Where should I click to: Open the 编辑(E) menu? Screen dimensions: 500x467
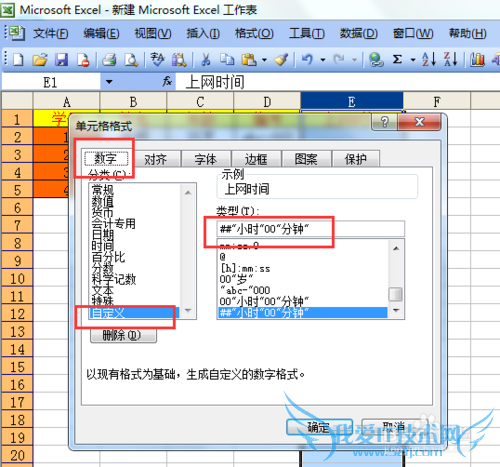(101, 33)
